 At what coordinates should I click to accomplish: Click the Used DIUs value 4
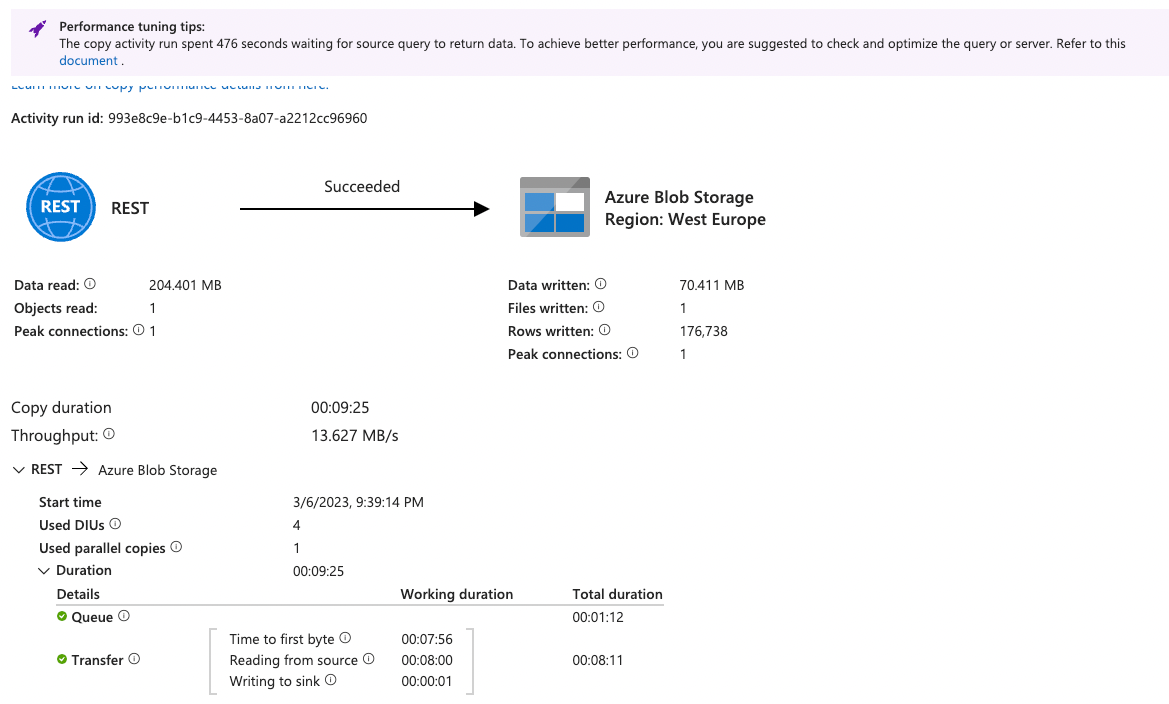(x=297, y=526)
